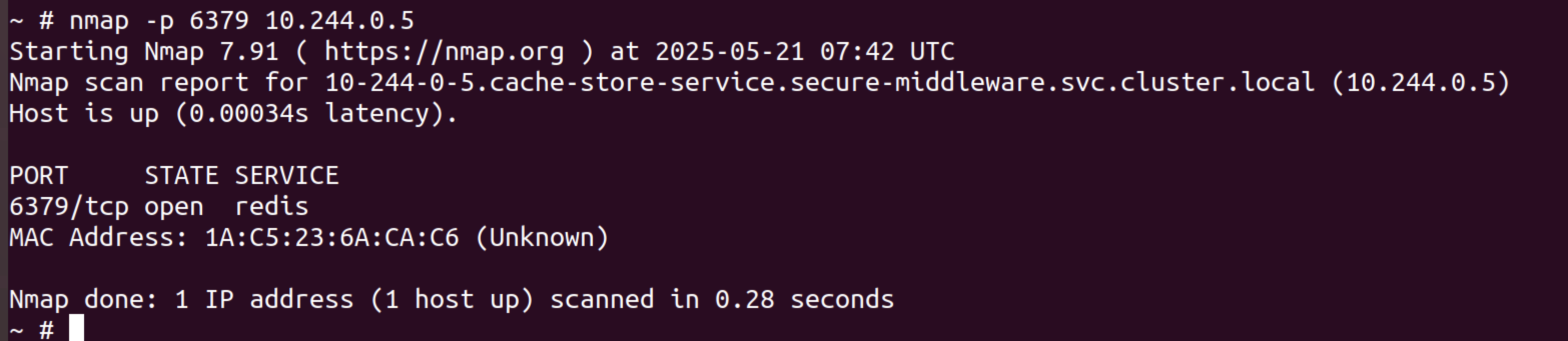Click the target IP 10.244.0.5 in the typed command
This screenshot has height=341, width=1568.
tap(339, 21)
